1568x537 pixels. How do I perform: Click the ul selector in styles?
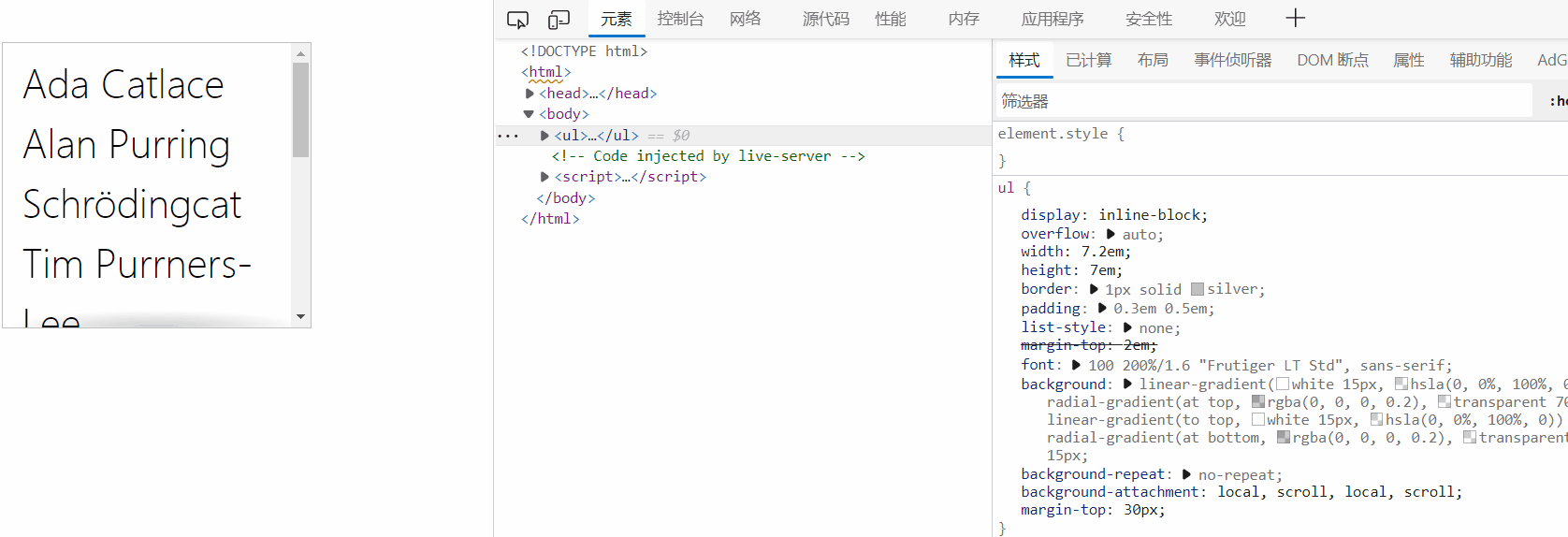(x=1006, y=188)
